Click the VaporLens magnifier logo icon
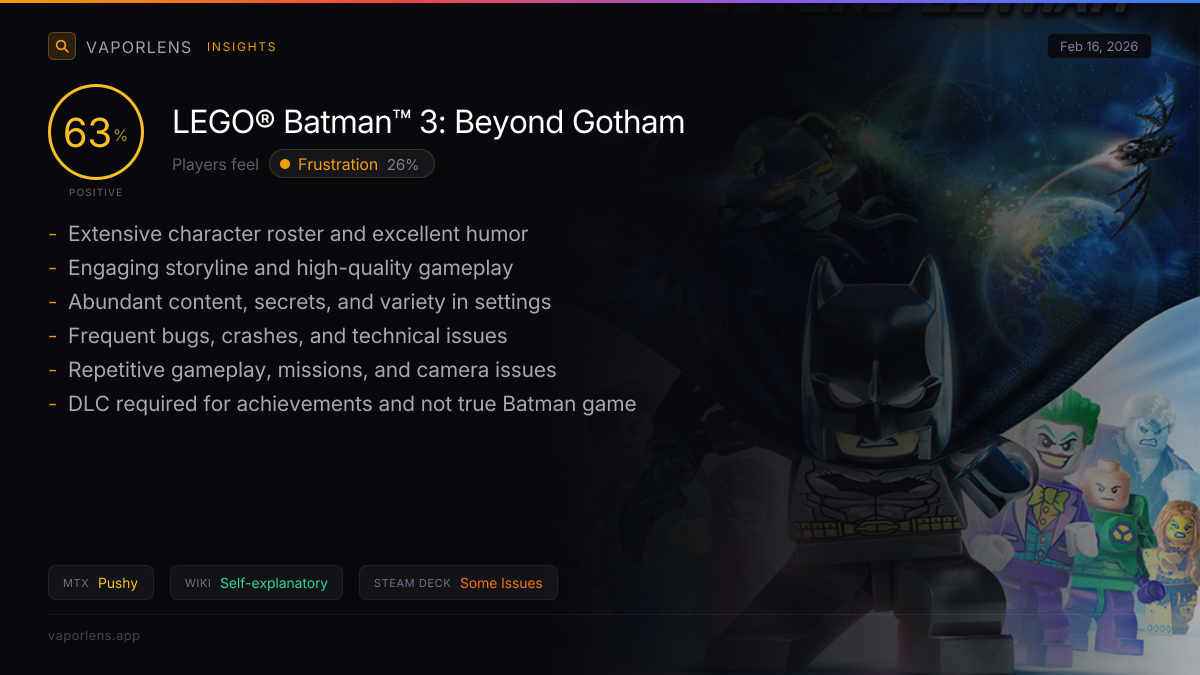Screen dimensions: 1200x675 (62, 46)
